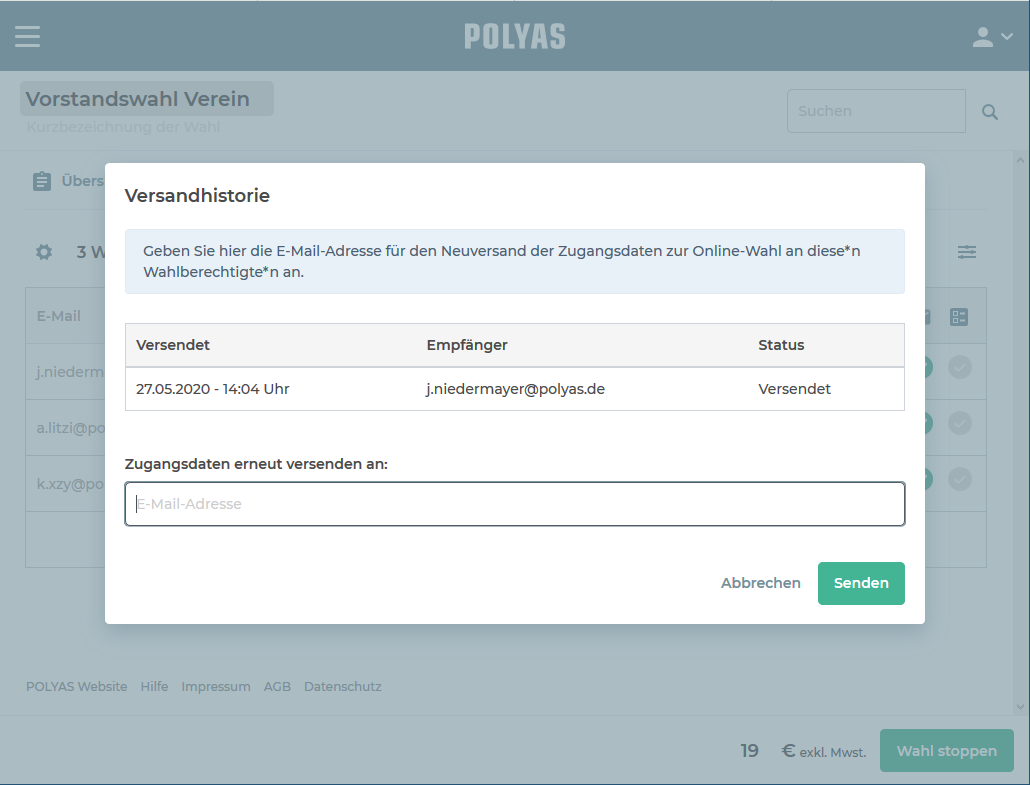The height and width of the screenshot is (785, 1030).
Task: Click the euro currency icon
Action: 788,751
